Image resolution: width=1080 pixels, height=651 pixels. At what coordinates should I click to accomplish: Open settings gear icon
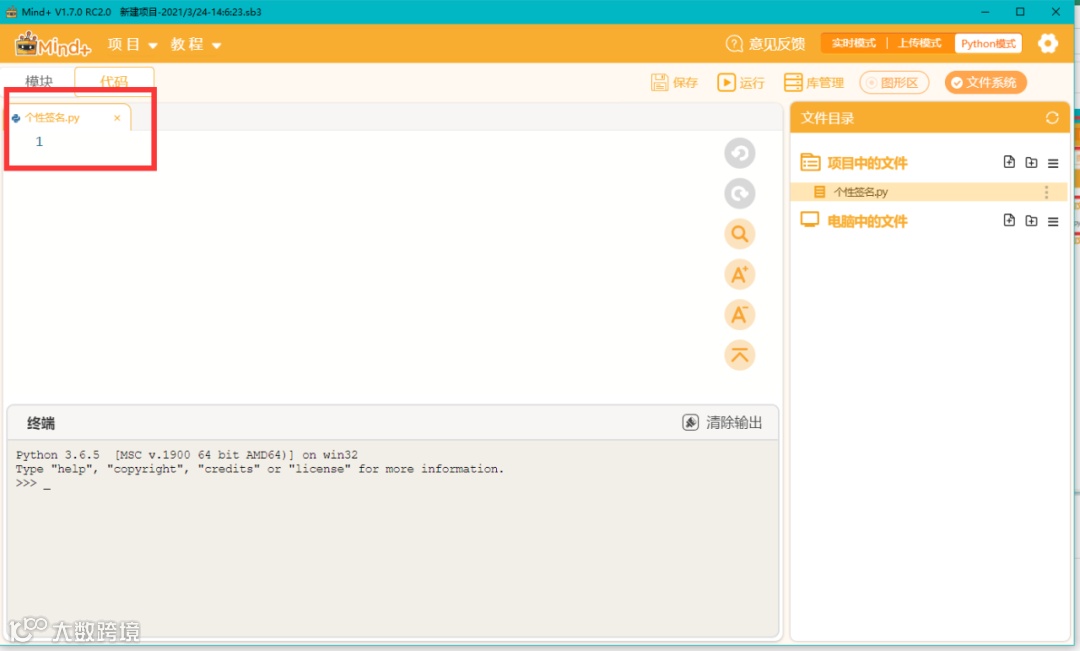point(1048,43)
